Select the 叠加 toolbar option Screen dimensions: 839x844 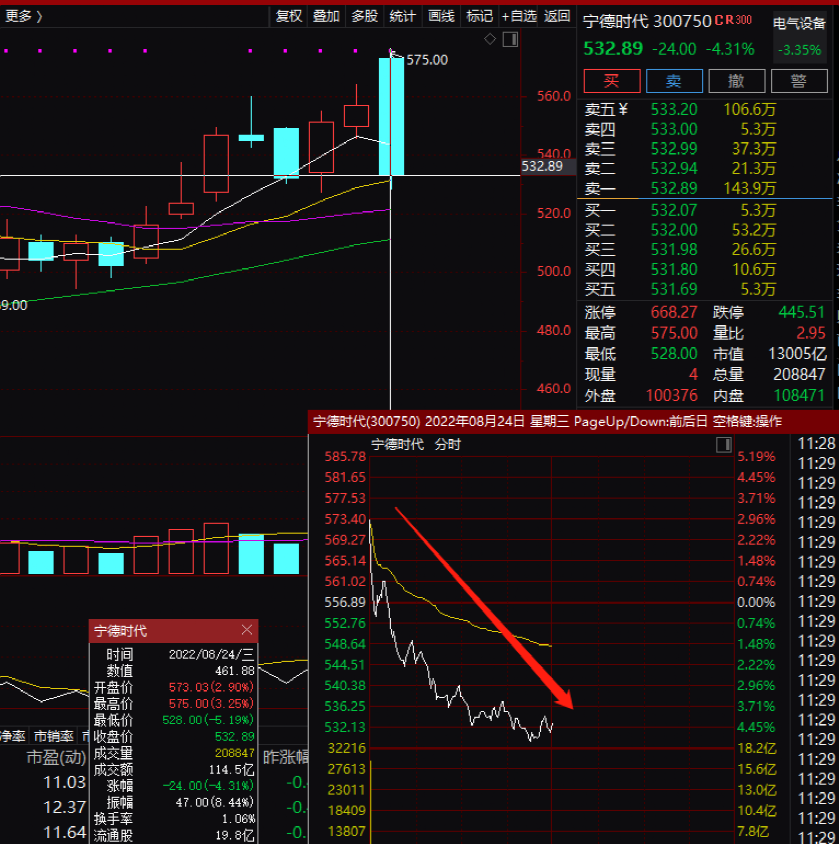pyautogui.click(x=326, y=16)
